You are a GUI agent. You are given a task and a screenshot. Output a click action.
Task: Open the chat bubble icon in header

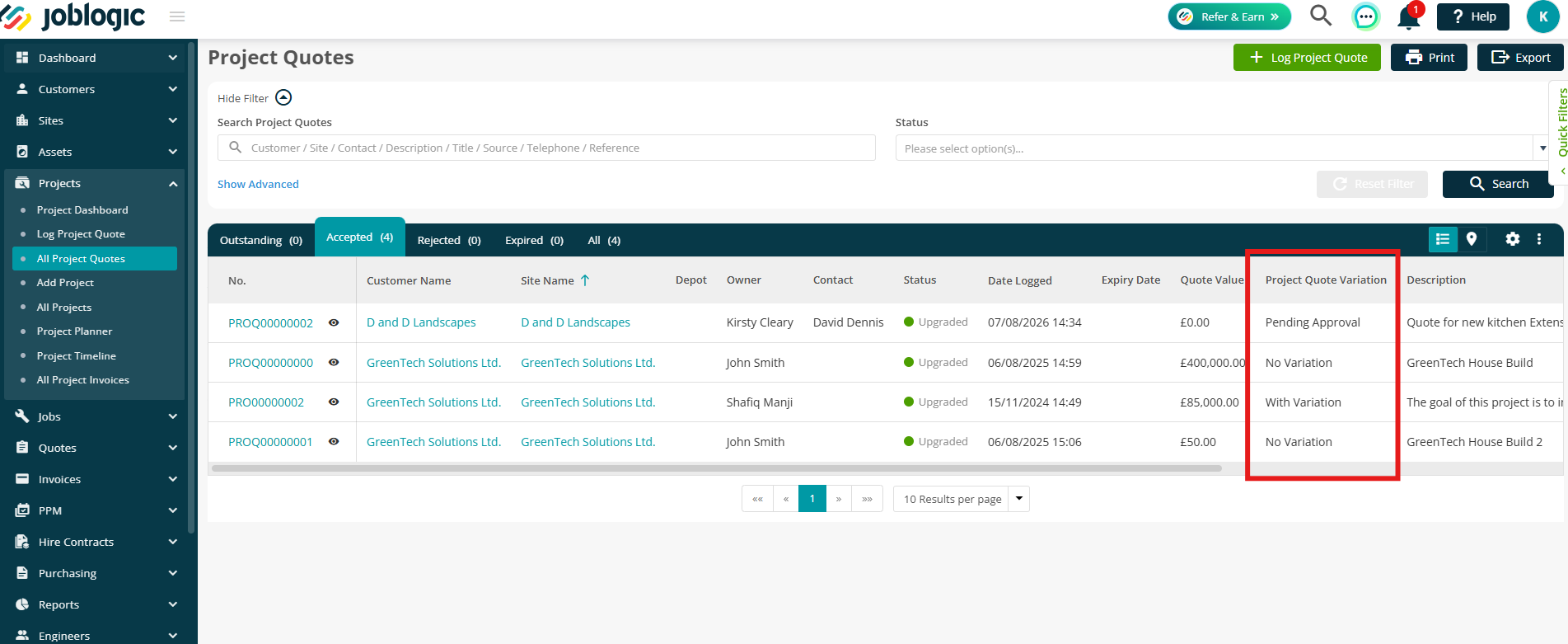pos(1365,16)
